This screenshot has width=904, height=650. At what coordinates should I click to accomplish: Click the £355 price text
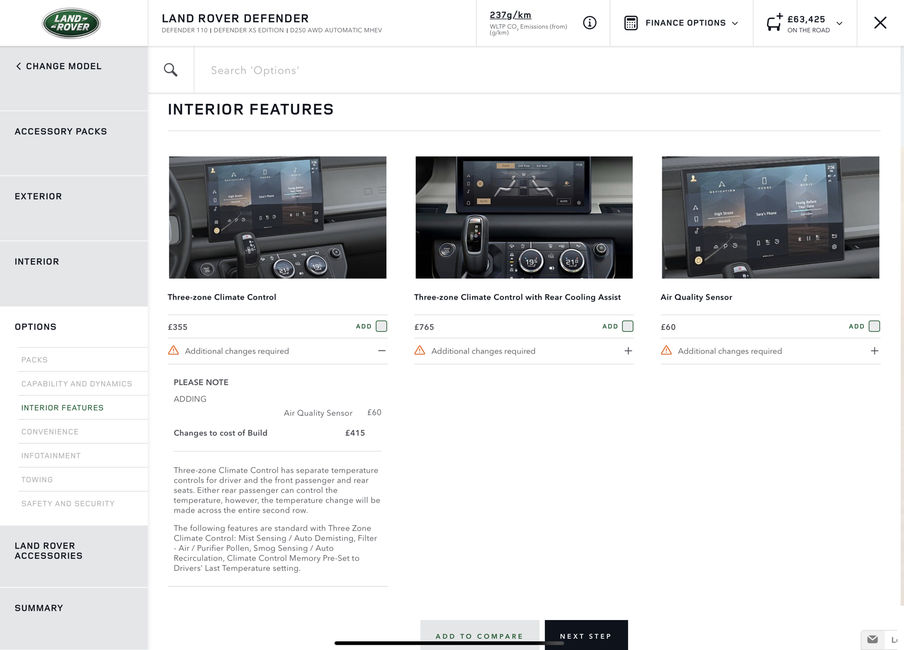(x=178, y=327)
